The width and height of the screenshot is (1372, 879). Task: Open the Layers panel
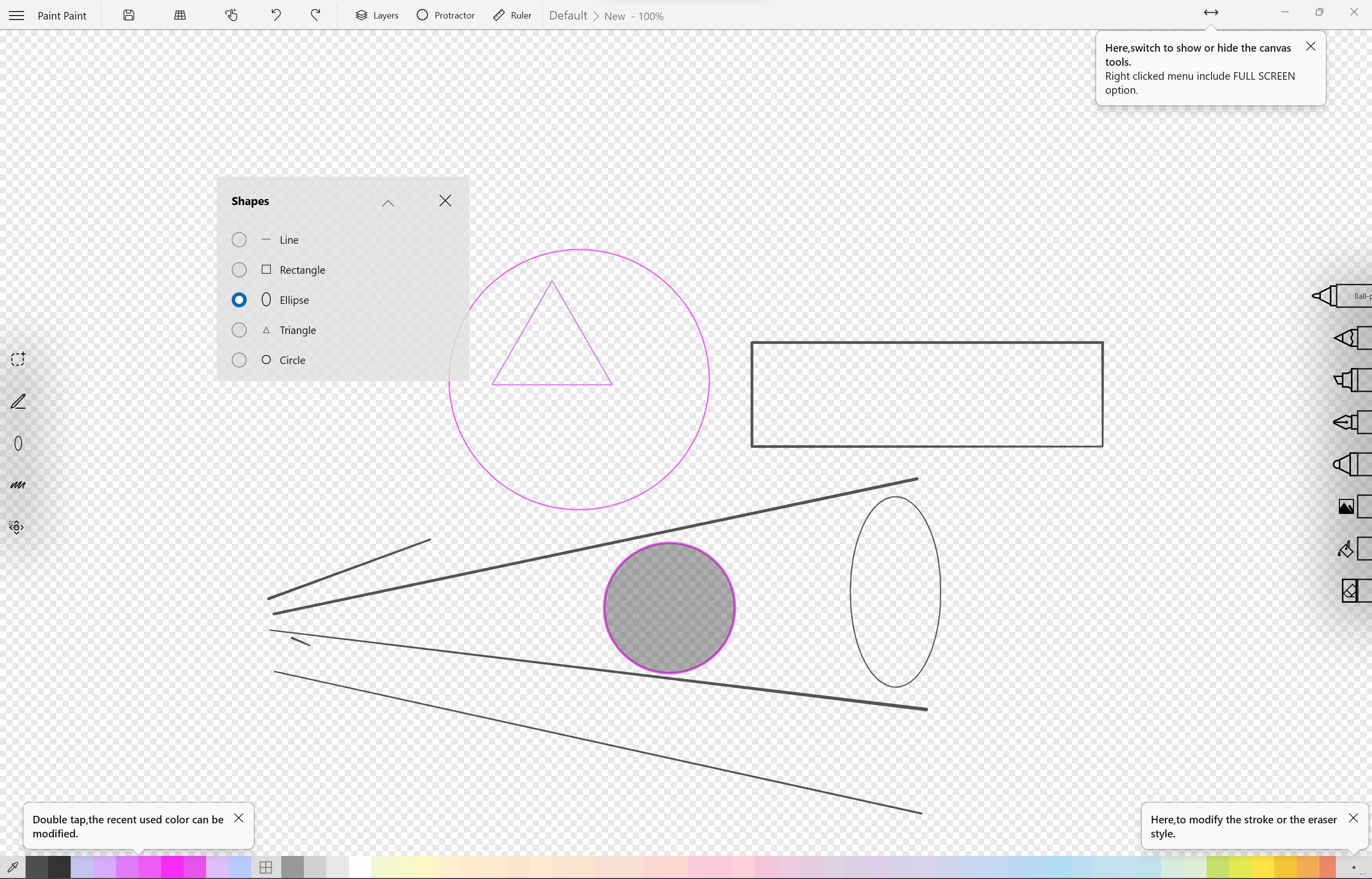(x=376, y=15)
